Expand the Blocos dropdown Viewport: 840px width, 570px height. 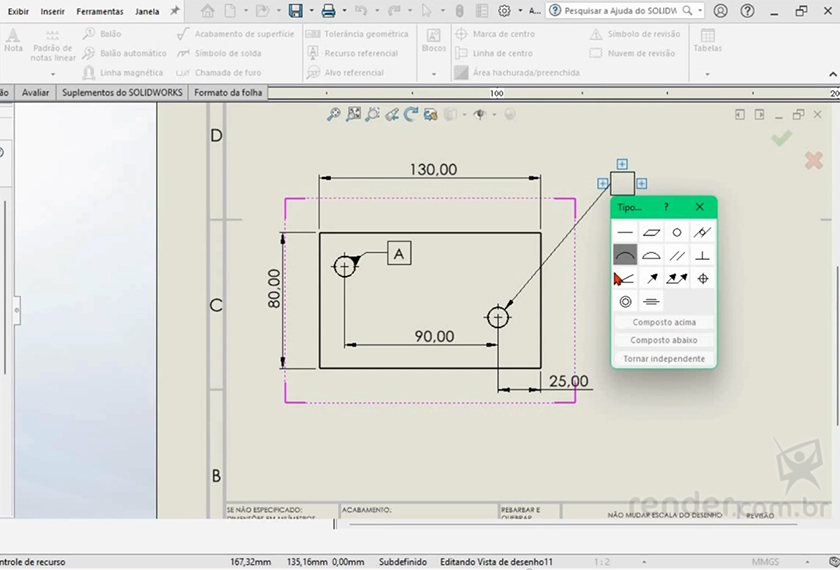(x=434, y=73)
